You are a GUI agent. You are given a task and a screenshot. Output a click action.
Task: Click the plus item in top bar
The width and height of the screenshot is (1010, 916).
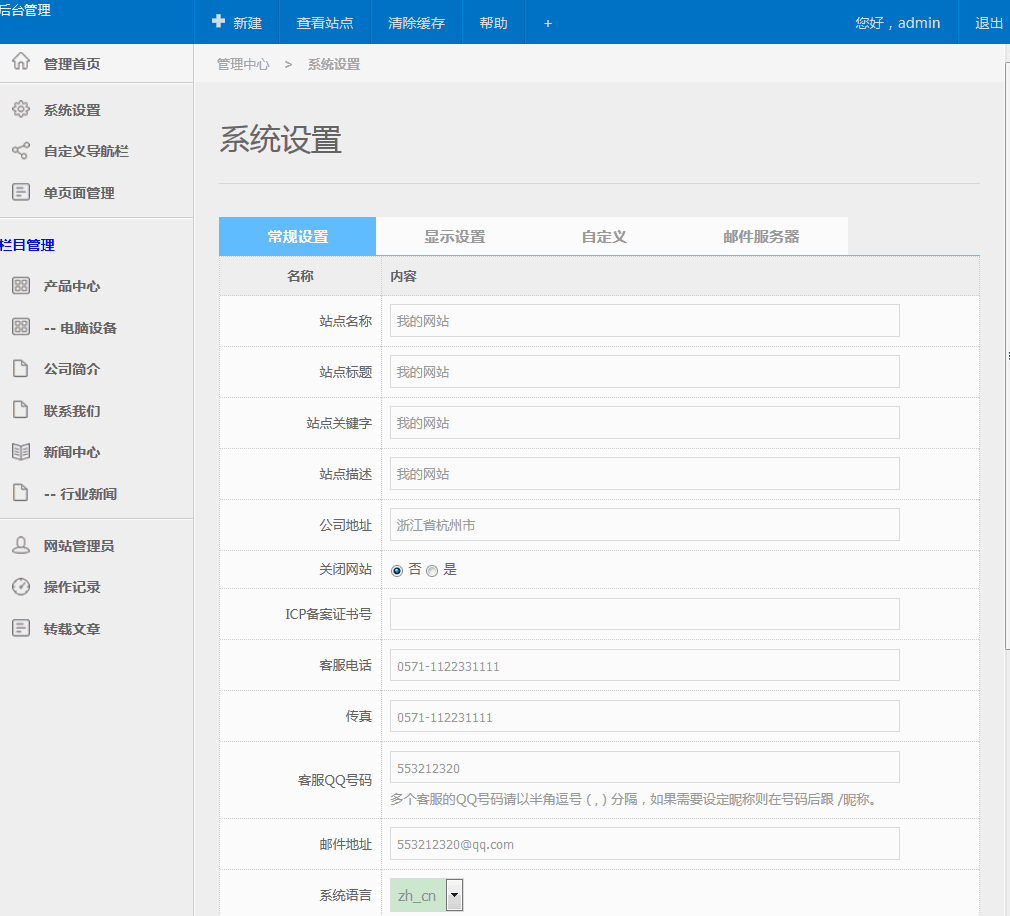547,23
